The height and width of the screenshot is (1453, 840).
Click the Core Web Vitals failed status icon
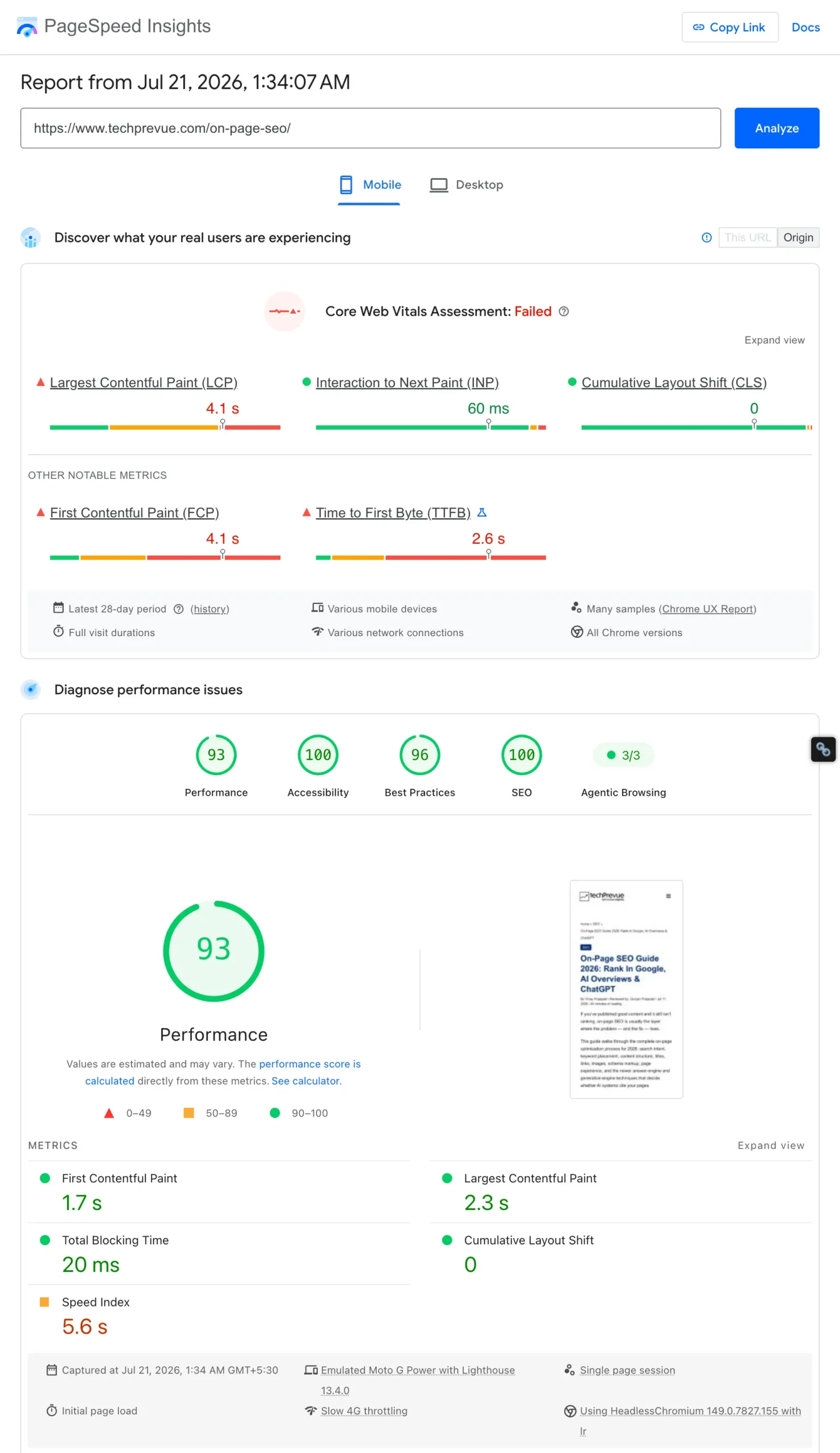coord(285,312)
